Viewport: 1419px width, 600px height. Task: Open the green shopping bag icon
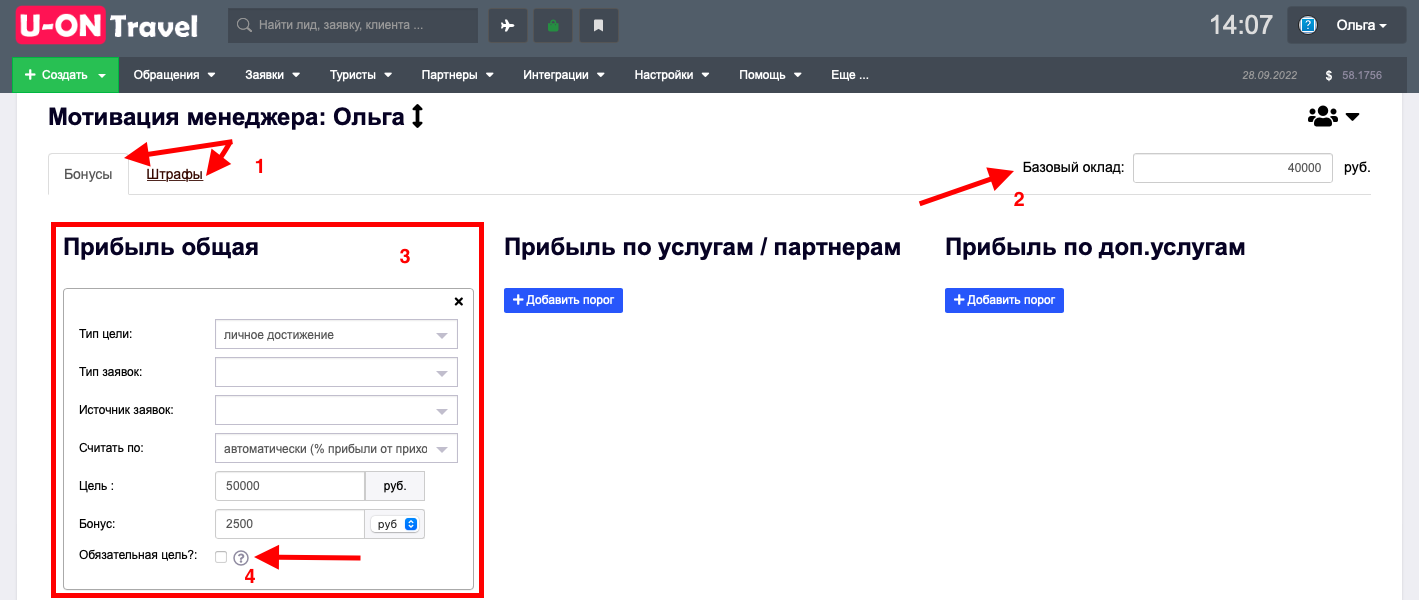click(553, 26)
